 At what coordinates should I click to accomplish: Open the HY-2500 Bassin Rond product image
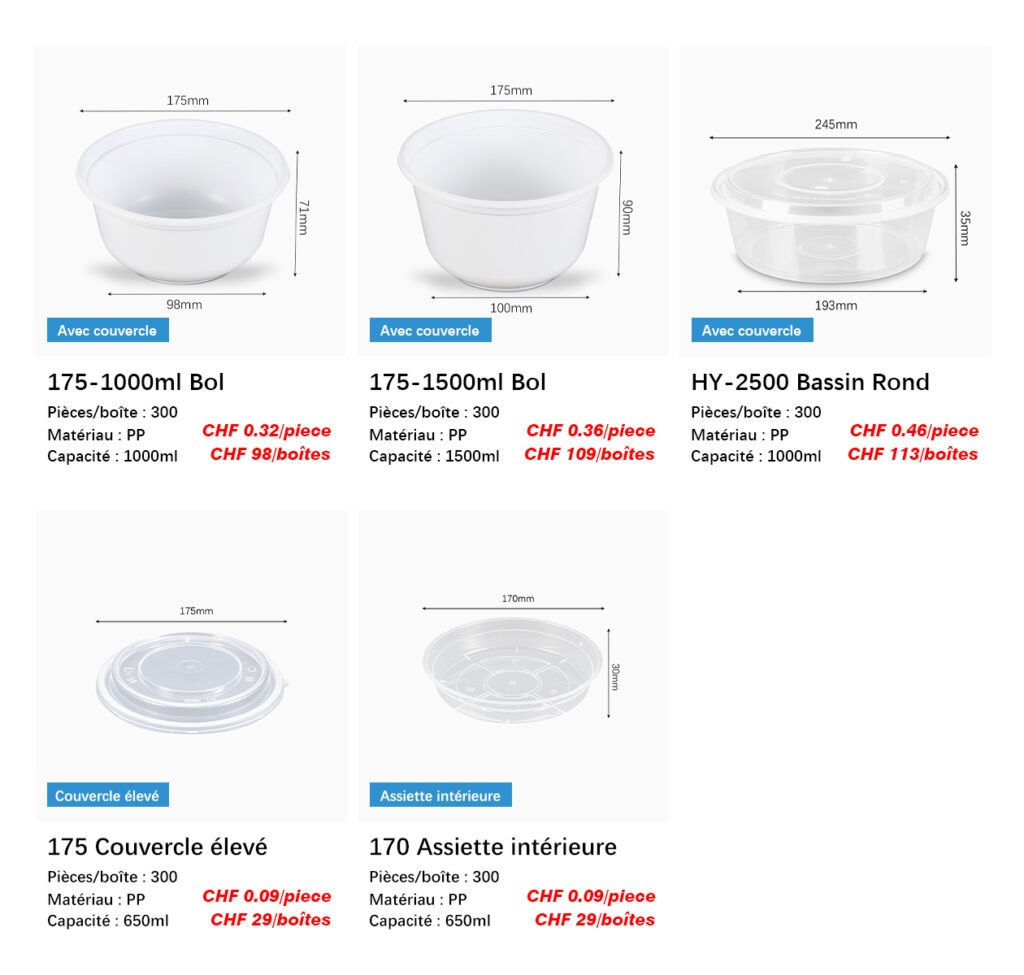(x=835, y=200)
